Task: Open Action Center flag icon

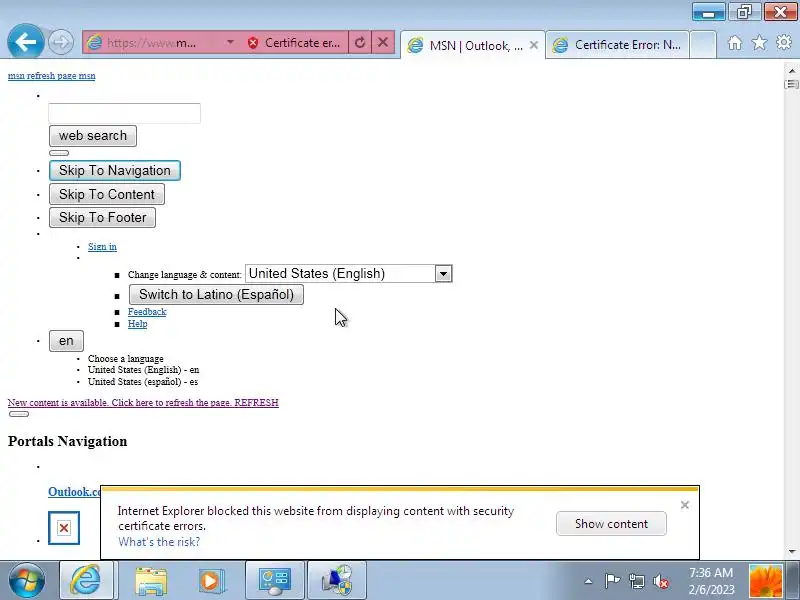Action: coord(612,581)
